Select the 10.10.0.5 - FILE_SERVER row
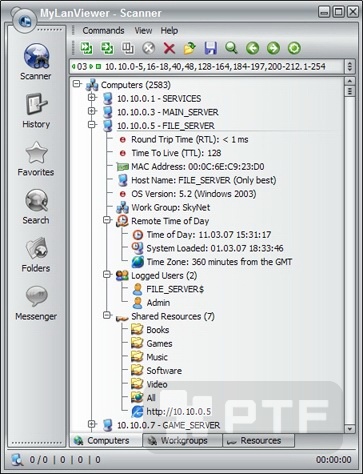This screenshot has height=474, width=363. [166, 126]
